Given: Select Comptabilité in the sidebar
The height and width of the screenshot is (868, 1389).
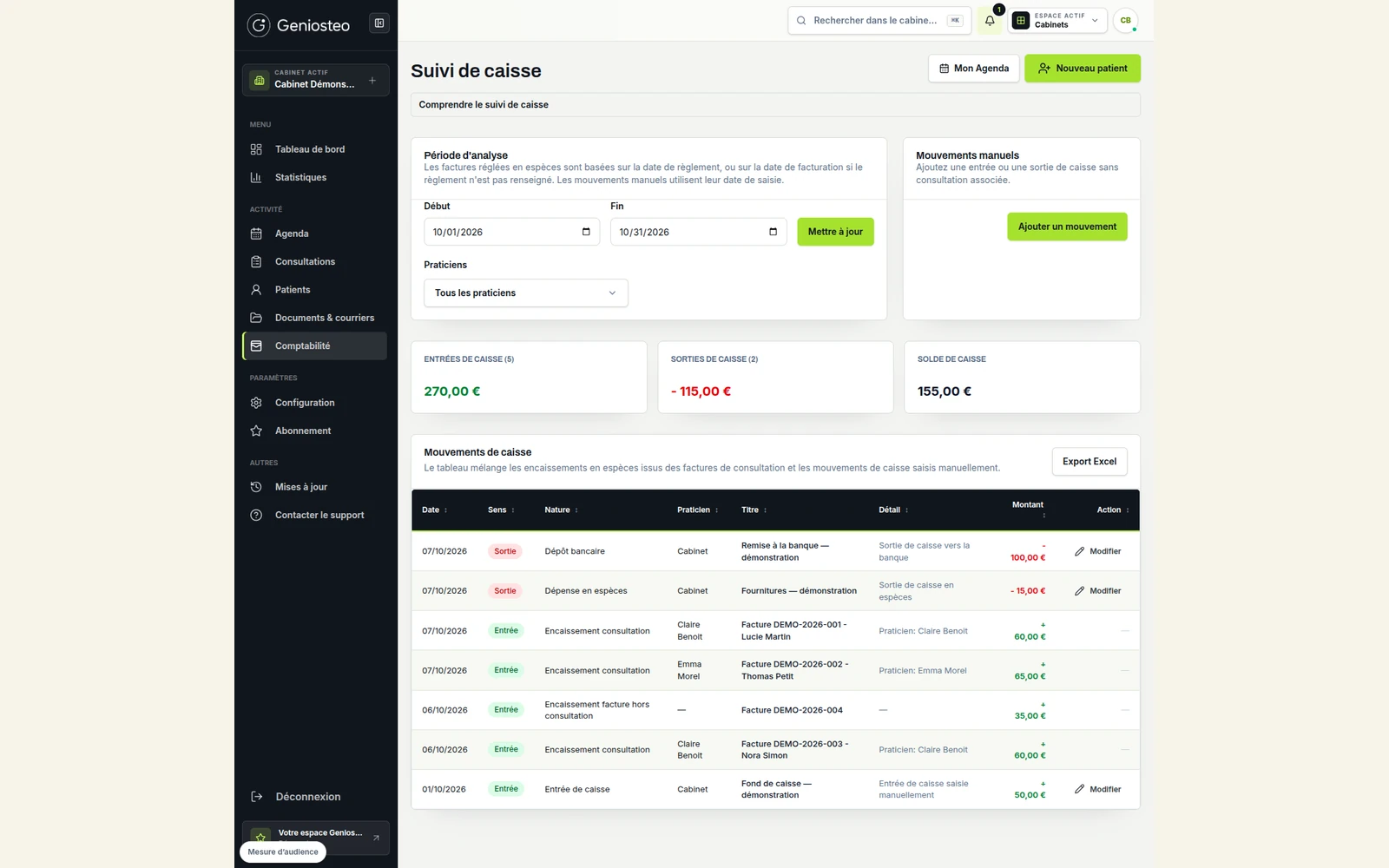Looking at the screenshot, I should 315,345.
